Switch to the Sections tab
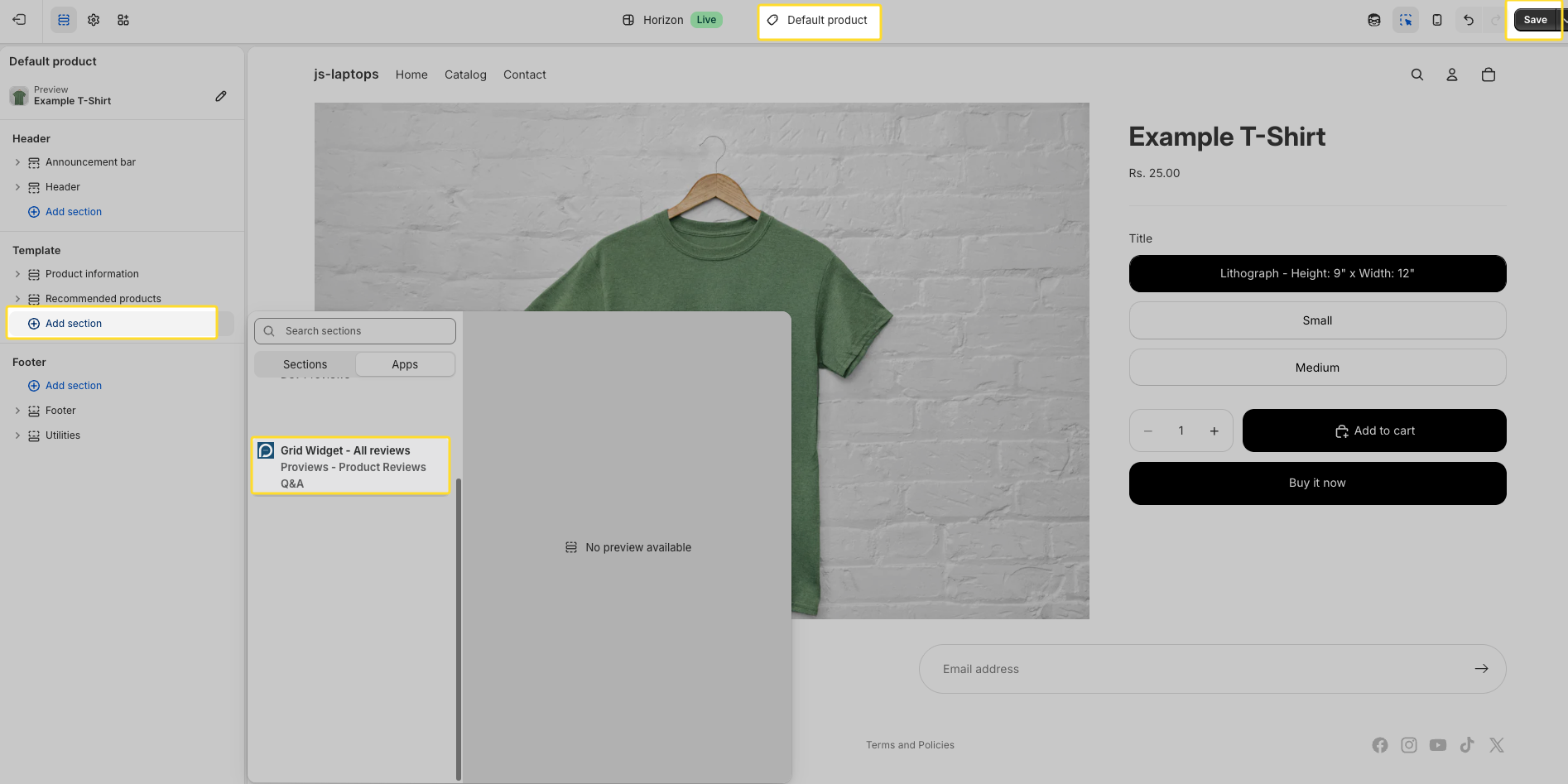 pyautogui.click(x=304, y=363)
